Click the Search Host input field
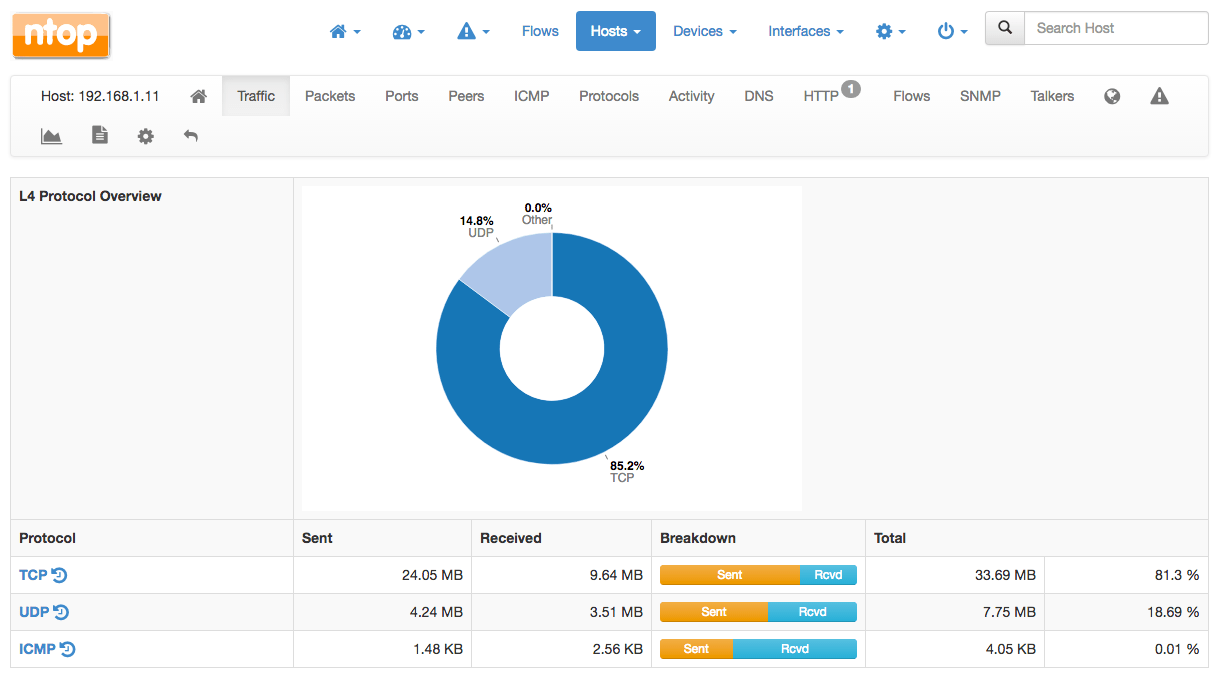 point(1116,29)
